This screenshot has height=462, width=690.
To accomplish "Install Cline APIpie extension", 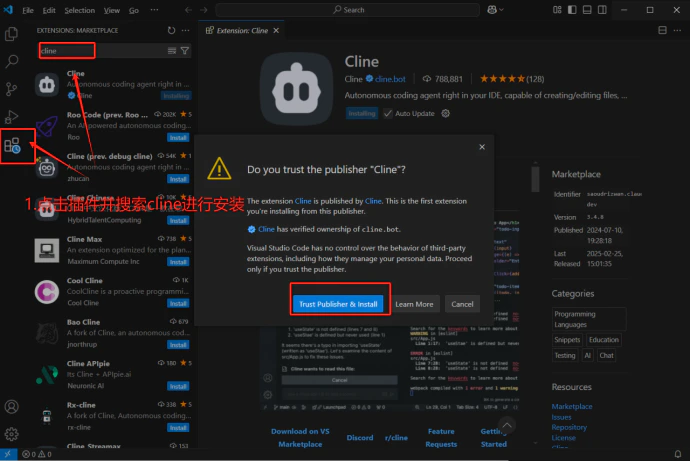I will (178, 386).
